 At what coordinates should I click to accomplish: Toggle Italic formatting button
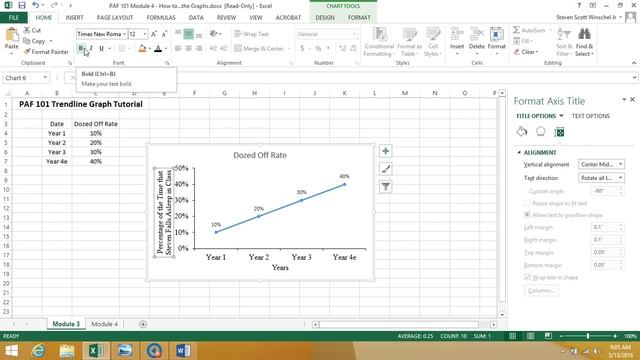91,49
